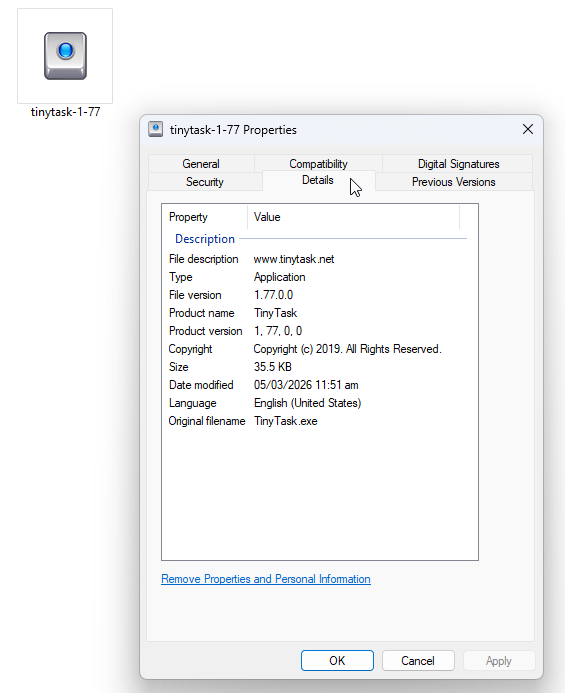This screenshot has width=565, height=693.
Task: Select the tinytask-1-77 file name label
Action: tap(65, 112)
